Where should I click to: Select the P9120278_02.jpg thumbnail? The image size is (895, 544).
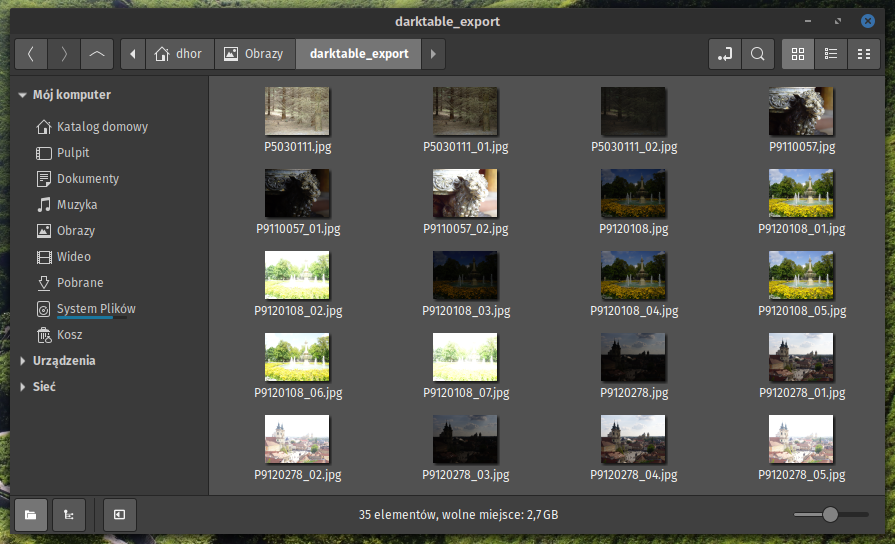coord(297,439)
